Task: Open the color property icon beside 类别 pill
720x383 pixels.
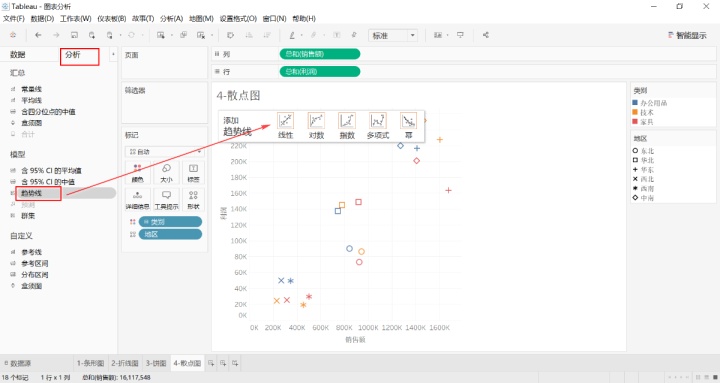Action: click(132, 222)
